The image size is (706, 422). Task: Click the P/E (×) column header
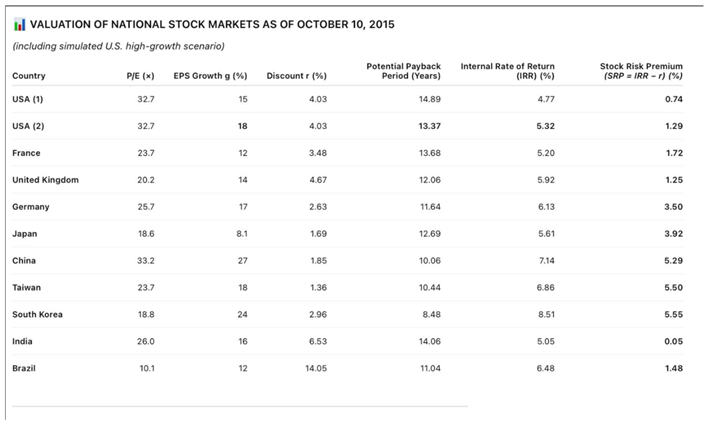coord(143,76)
